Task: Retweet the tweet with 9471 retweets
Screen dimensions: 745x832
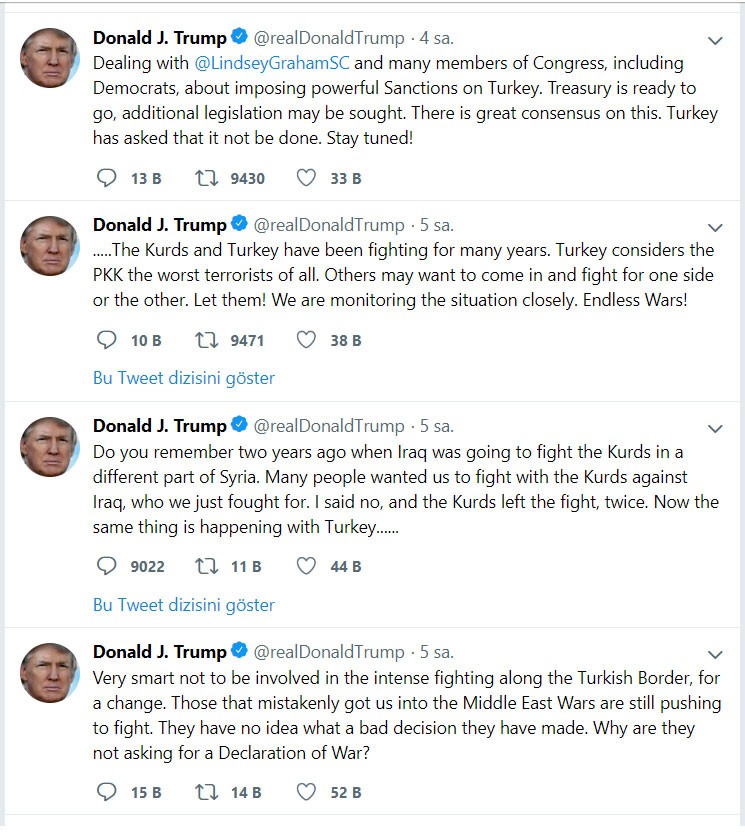Action: [207, 341]
